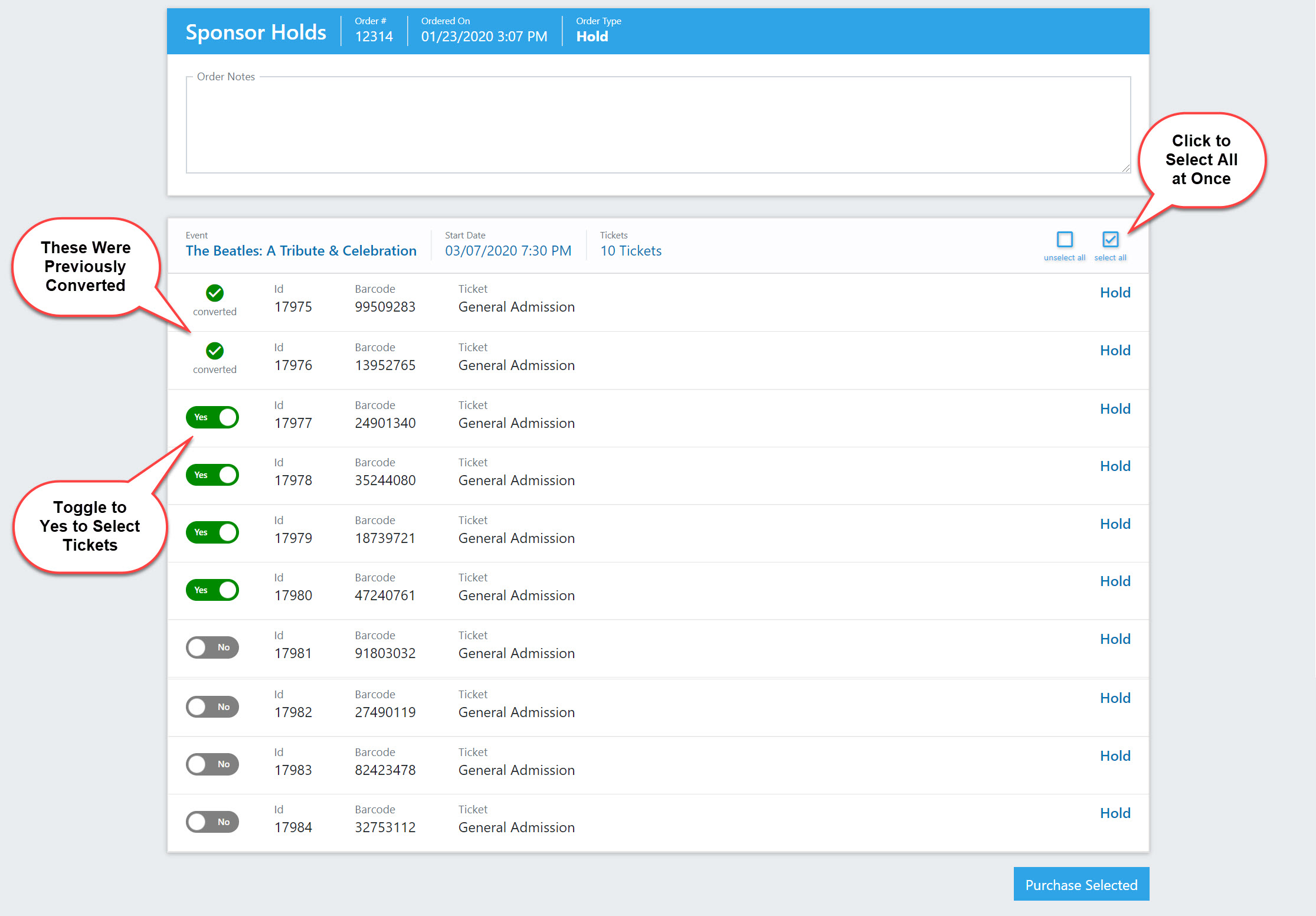Click Hold status for ticket 17983
Image resolution: width=1316 pixels, height=916 pixels.
click(1115, 756)
